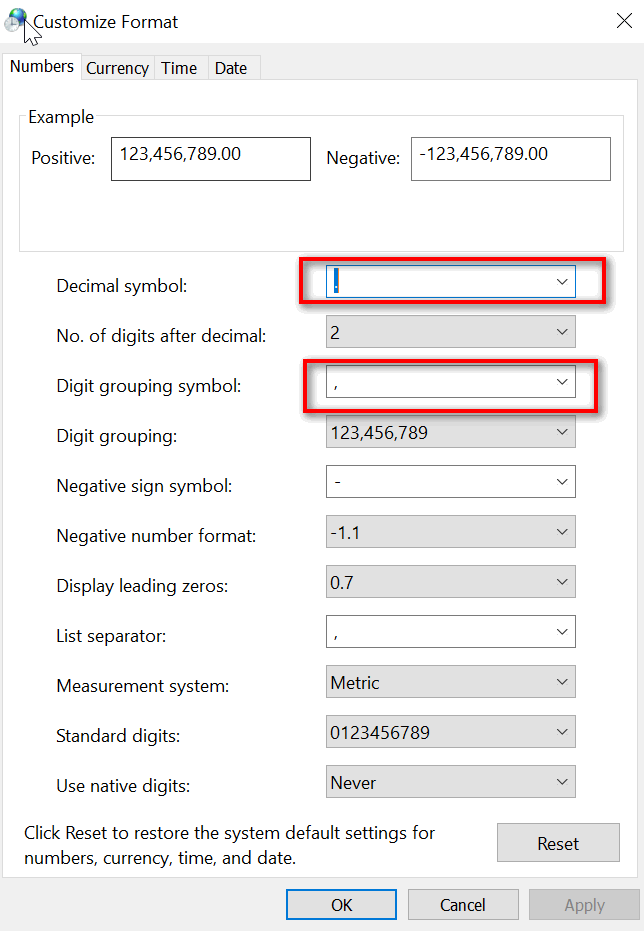
Task: Select the Date tab
Action: click(231, 68)
